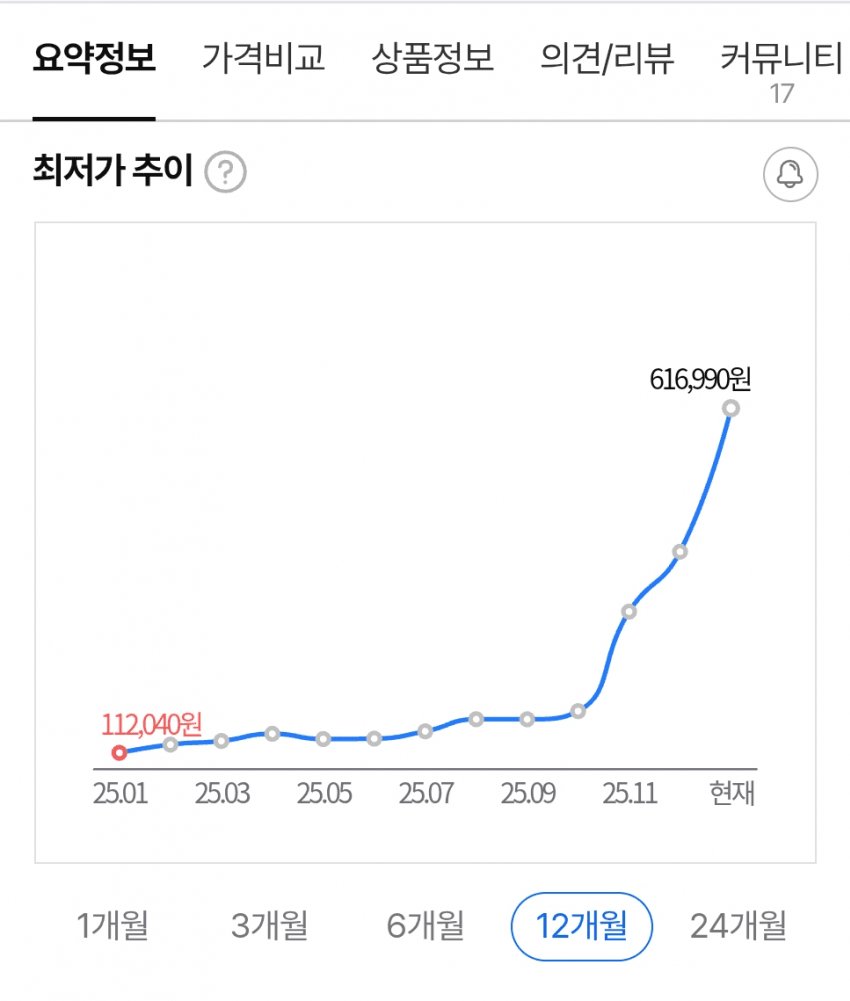Switch chart to 24개월 period

(738, 926)
